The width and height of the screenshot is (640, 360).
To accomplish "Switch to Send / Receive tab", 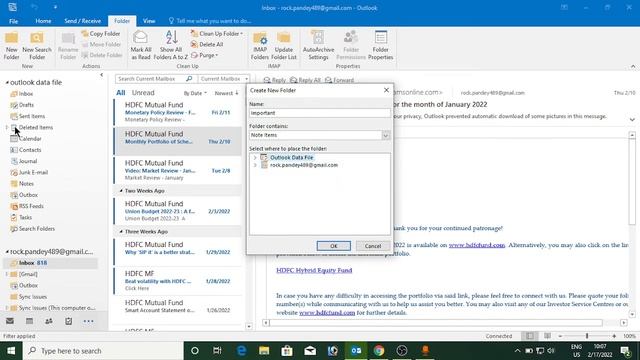I will [82, 21].
